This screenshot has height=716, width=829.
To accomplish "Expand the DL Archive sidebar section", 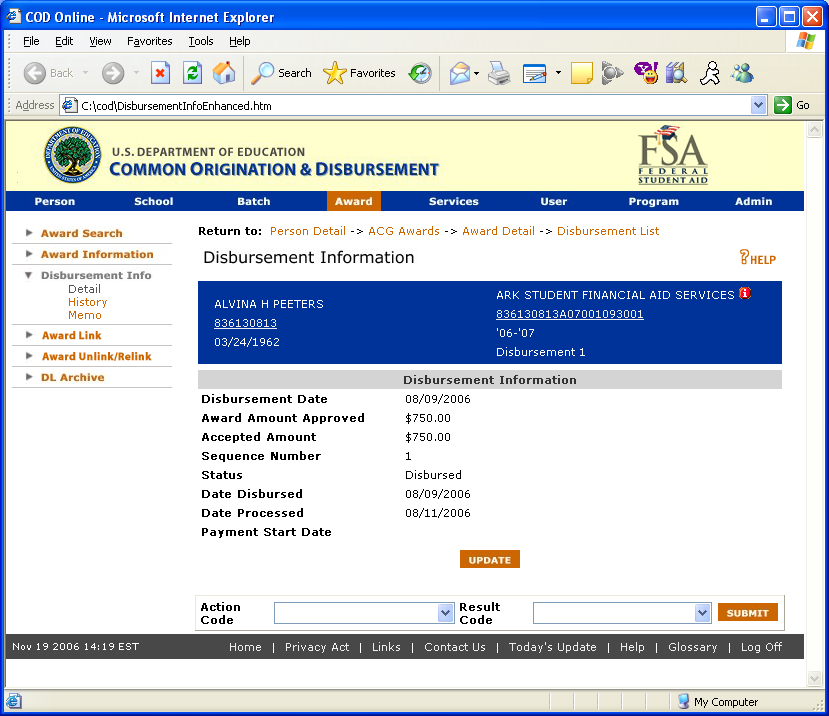I will [x=30, y=377].
